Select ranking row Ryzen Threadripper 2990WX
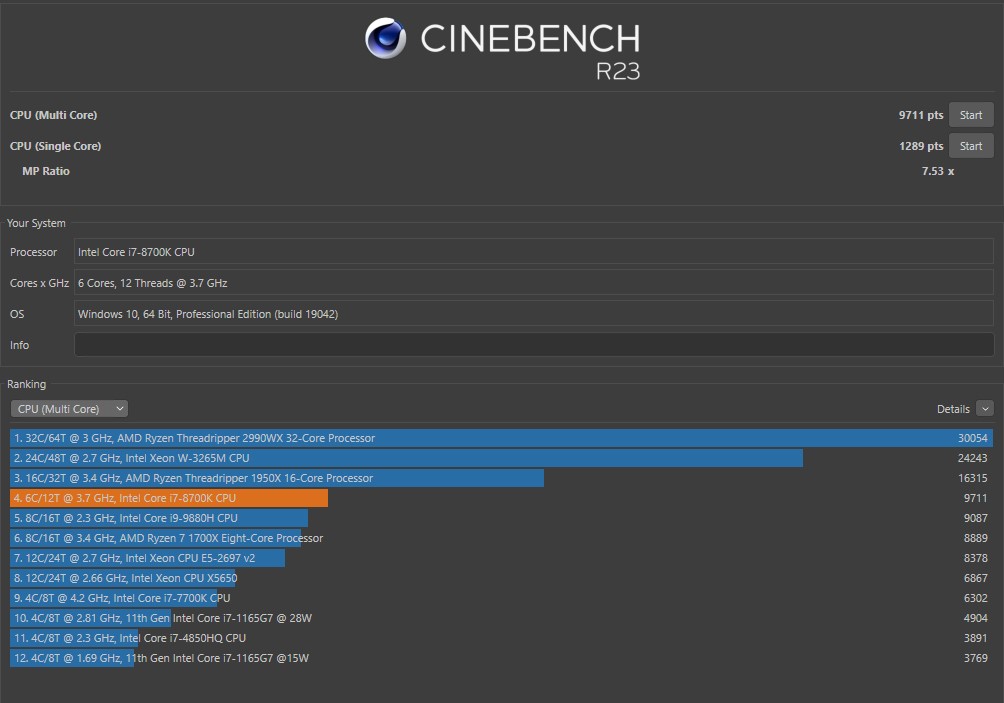Screen dimensions: 1004x703 coord(501,438)
